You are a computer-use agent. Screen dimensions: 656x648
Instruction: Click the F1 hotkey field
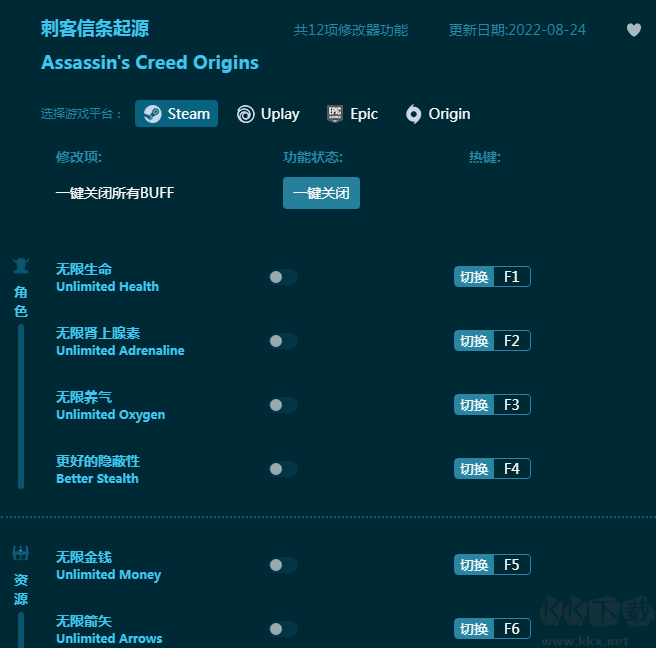[512, 277]
